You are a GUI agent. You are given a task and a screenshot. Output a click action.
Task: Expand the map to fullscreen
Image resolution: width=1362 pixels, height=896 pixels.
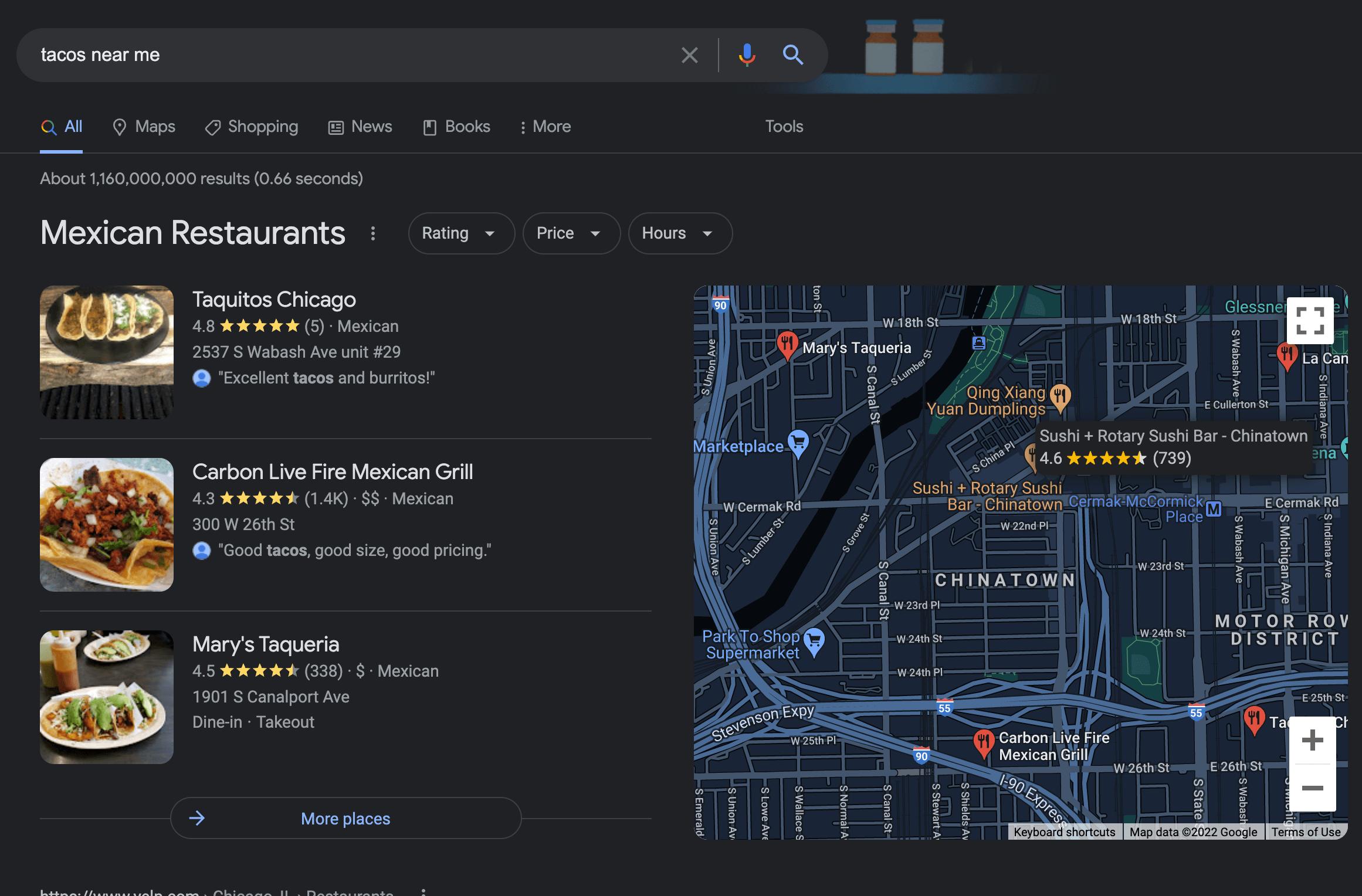pyautogui.click(x=1310, y=320)
